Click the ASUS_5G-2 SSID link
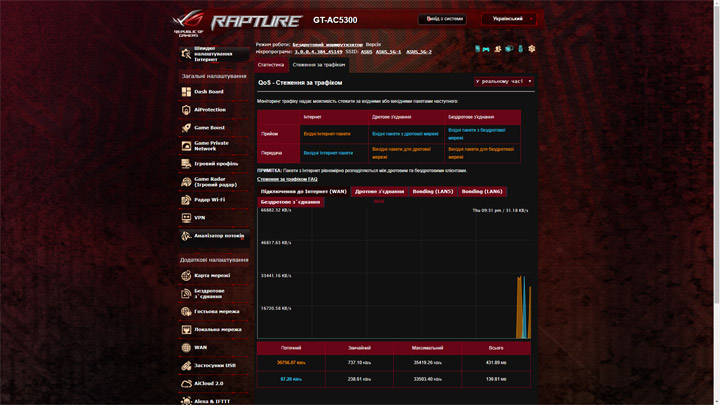The height and width of the screenshot is (405, 720). (x=419, y=52)
